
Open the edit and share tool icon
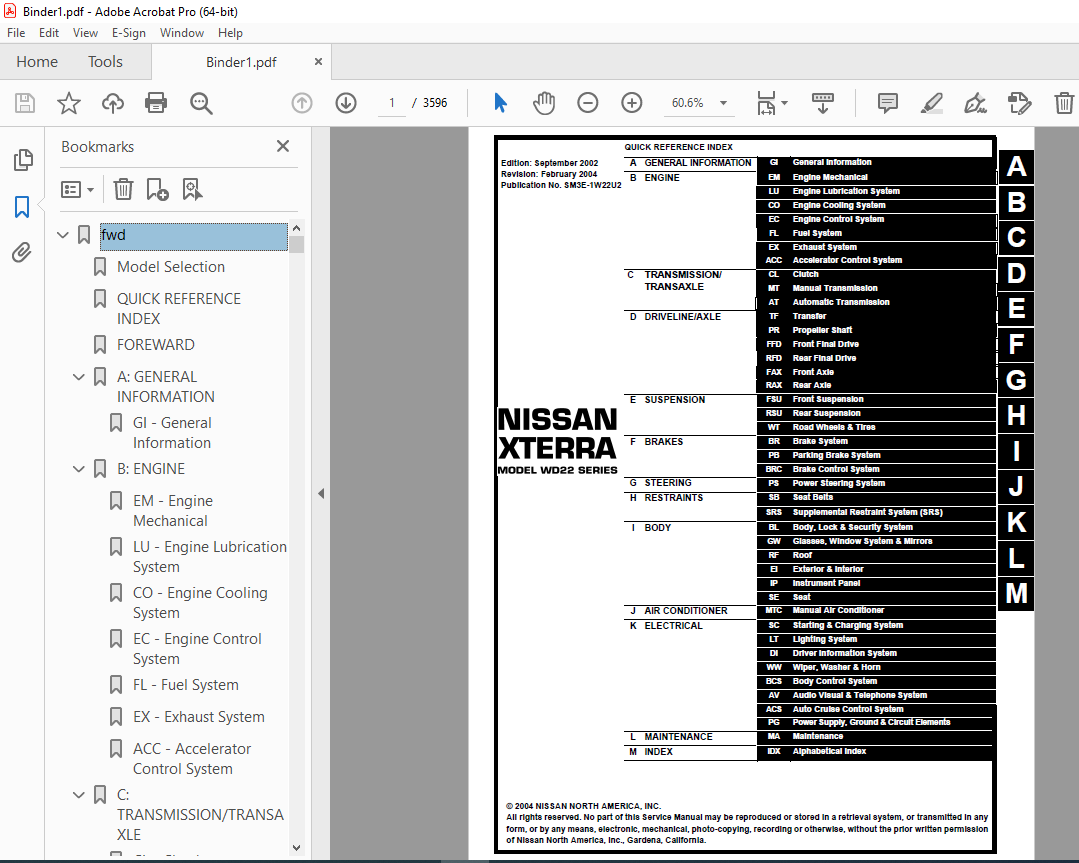point(1019,103)
